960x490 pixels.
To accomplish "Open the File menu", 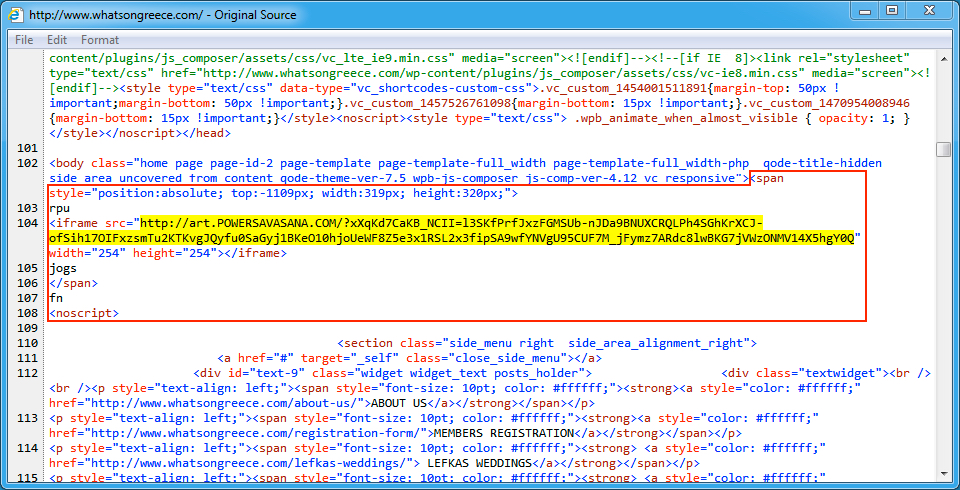I will pyautogui.click(x=24, y=40).
